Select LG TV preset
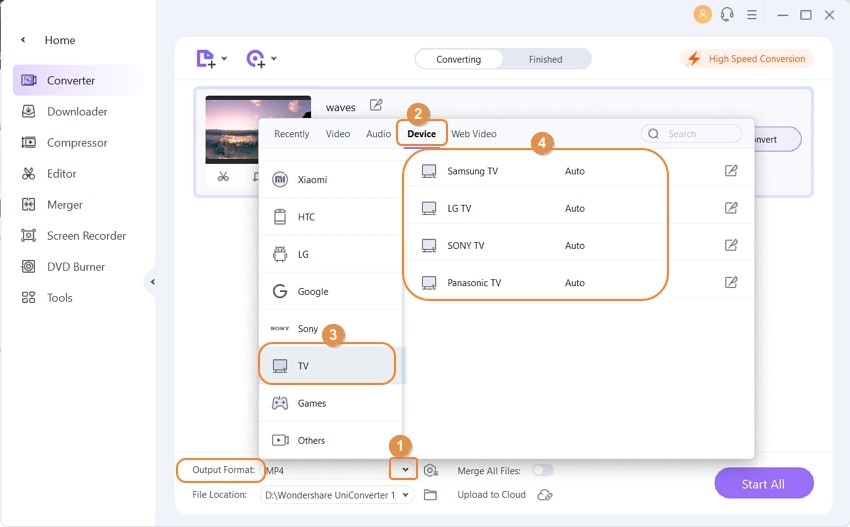 click(580, 208)
